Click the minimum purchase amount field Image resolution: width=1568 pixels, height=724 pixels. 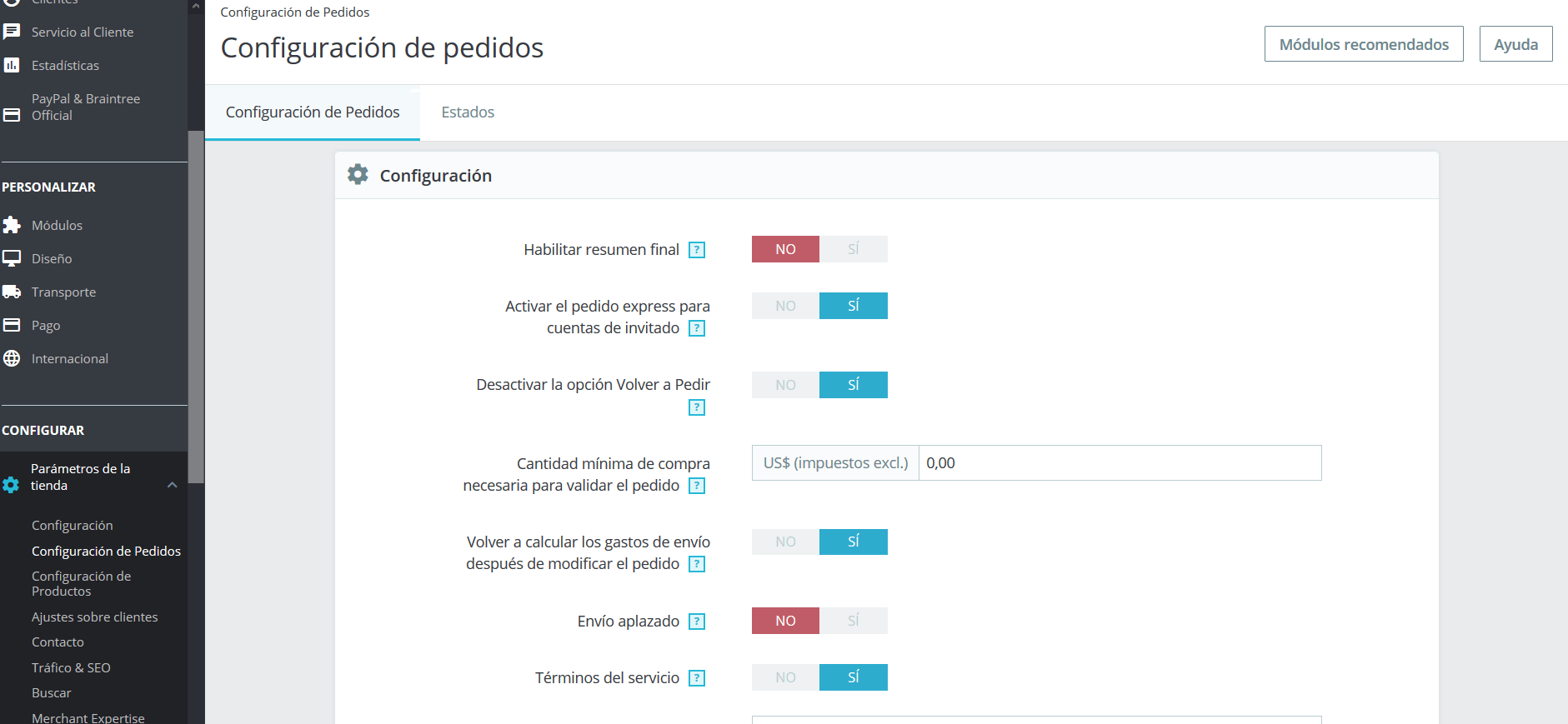pos(1120,462)
